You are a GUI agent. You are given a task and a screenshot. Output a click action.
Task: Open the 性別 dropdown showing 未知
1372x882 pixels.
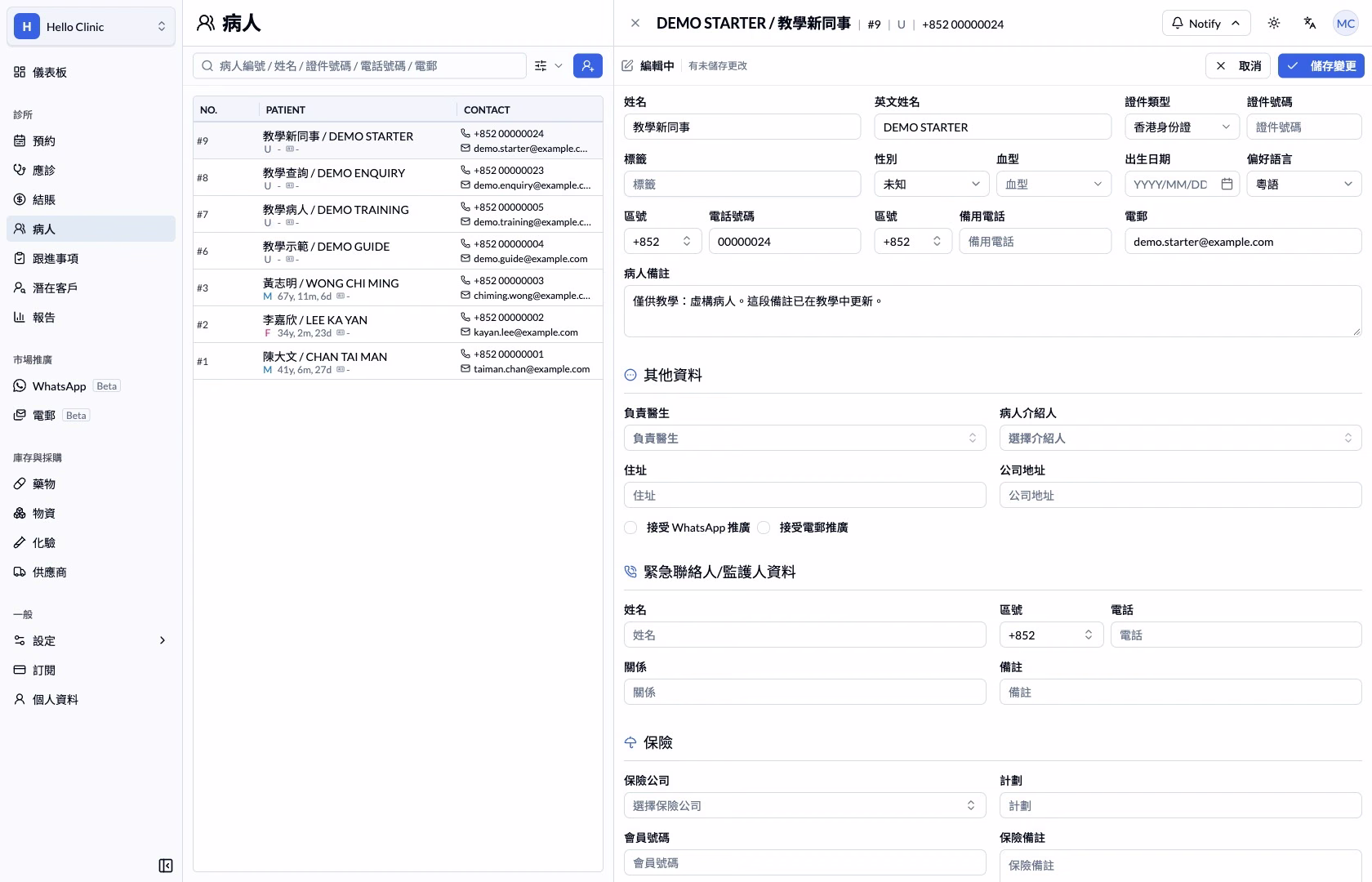pos(932,185)
